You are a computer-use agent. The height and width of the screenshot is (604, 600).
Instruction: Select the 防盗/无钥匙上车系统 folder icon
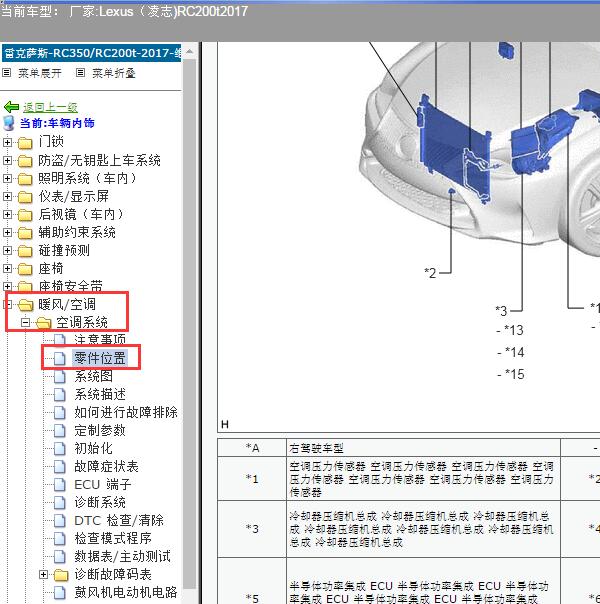(25, 161)
